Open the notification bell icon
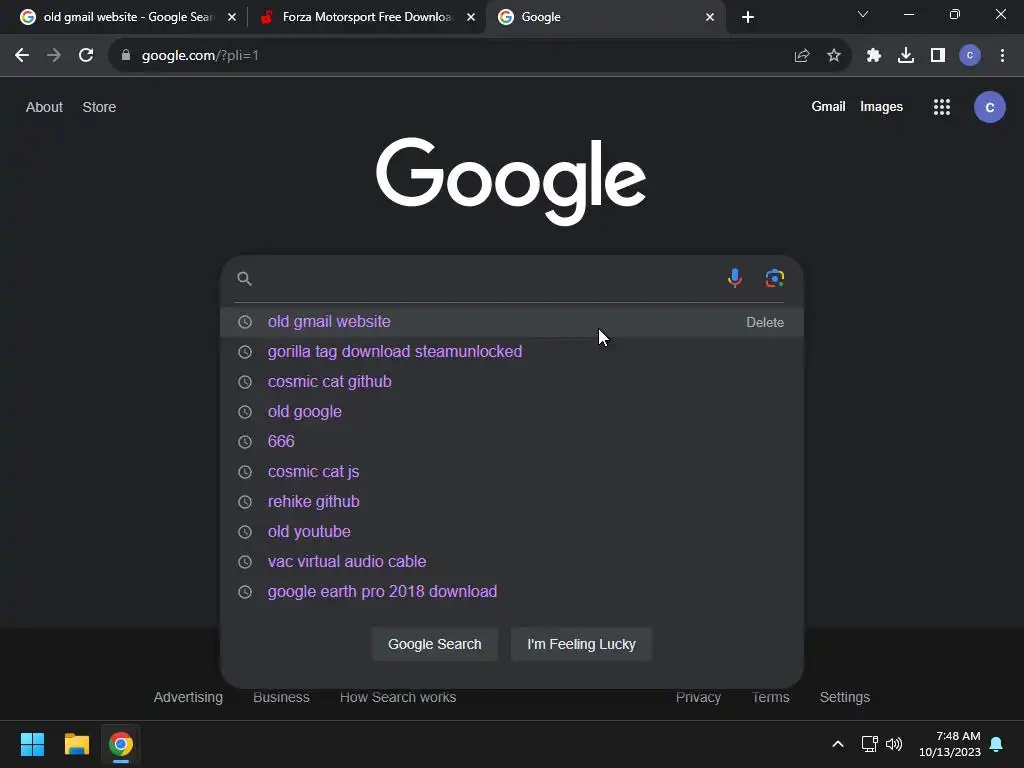Screen dimensions: 1024x768 [997, 744]
